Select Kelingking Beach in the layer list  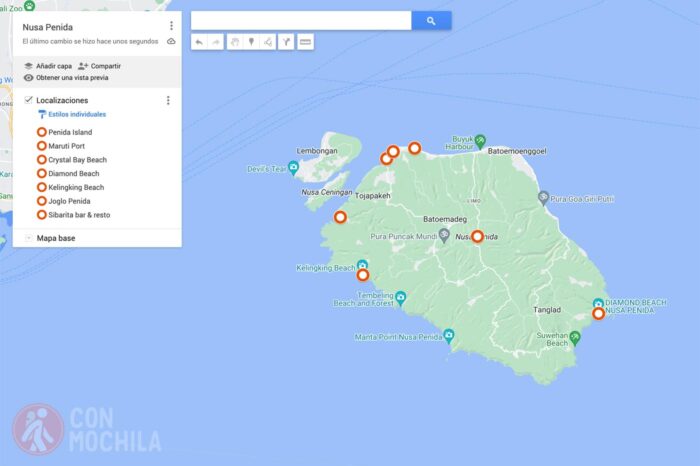point(71,187)
